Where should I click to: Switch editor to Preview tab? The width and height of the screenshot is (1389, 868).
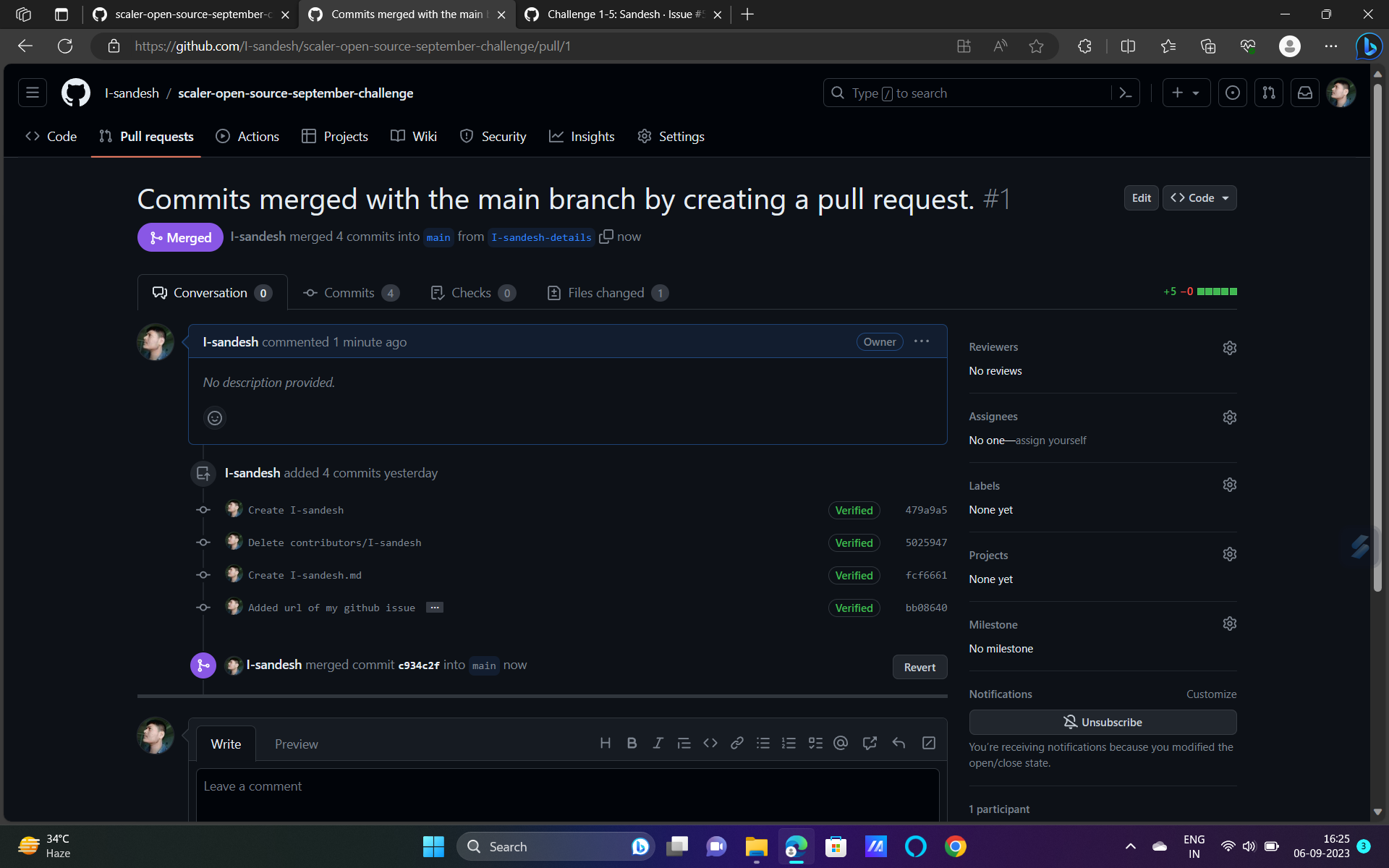pyautogui.click(x=296, y=744)
